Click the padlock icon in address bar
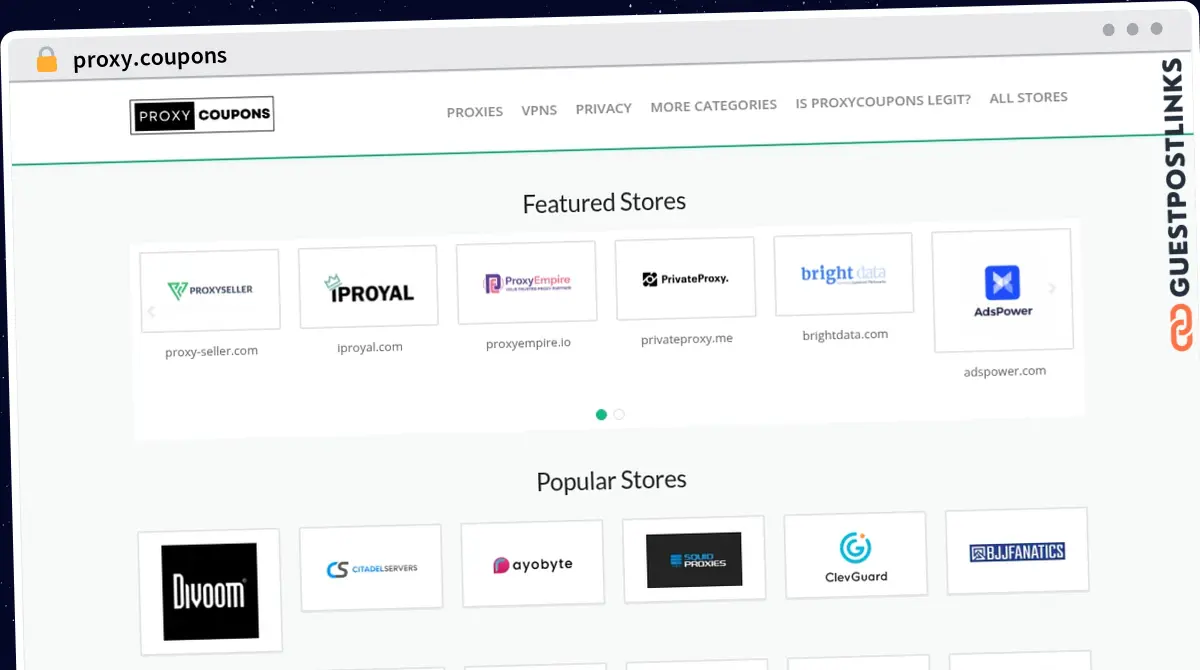 point(47,60)
